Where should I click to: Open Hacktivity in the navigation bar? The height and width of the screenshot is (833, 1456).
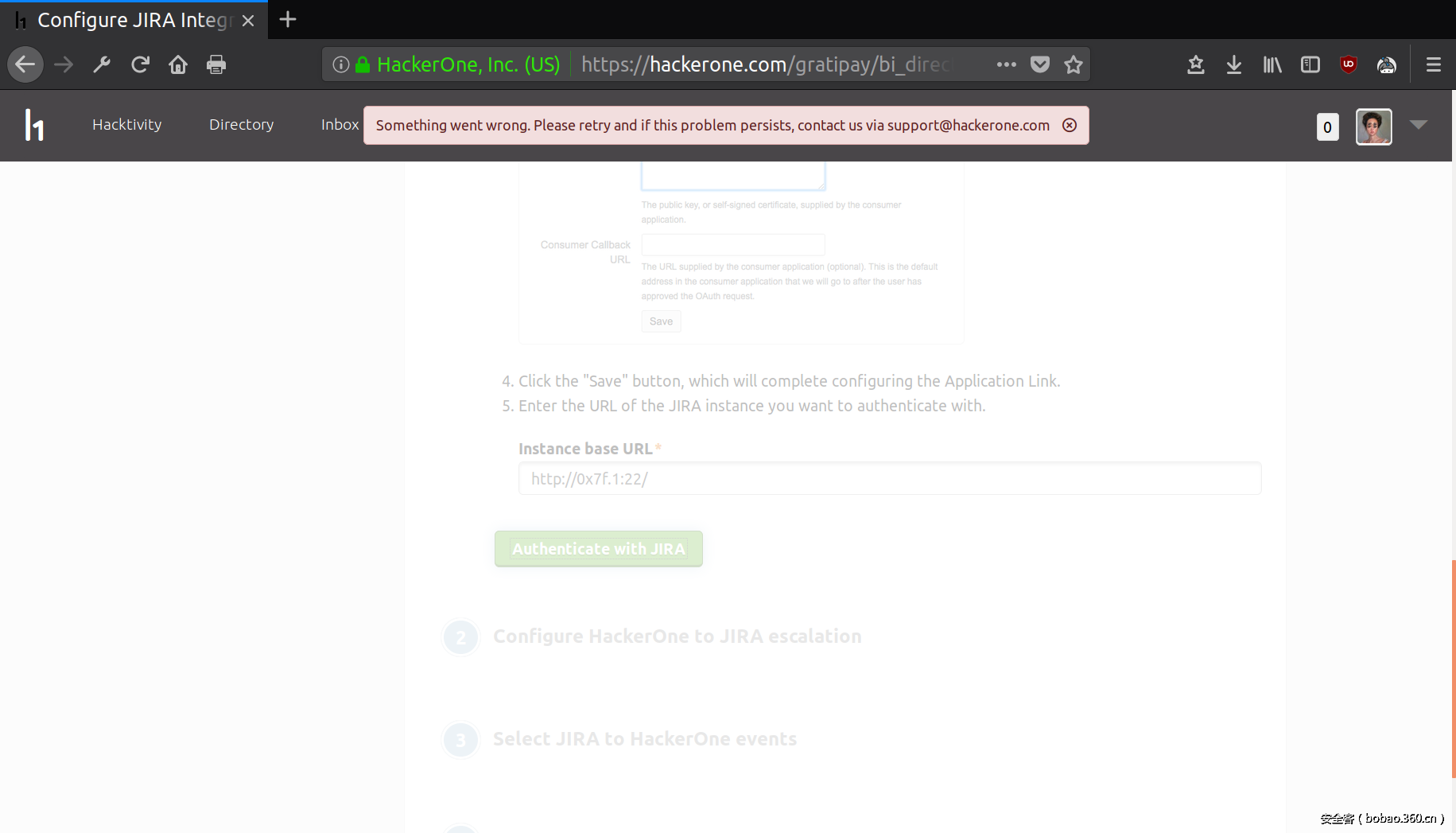point(127,125)
